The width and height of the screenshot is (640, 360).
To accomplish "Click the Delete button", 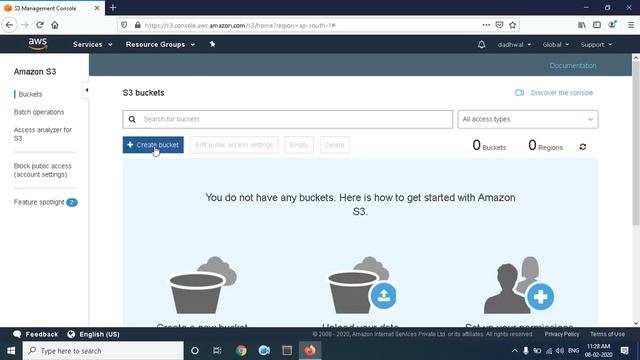I will coord(334,145).
